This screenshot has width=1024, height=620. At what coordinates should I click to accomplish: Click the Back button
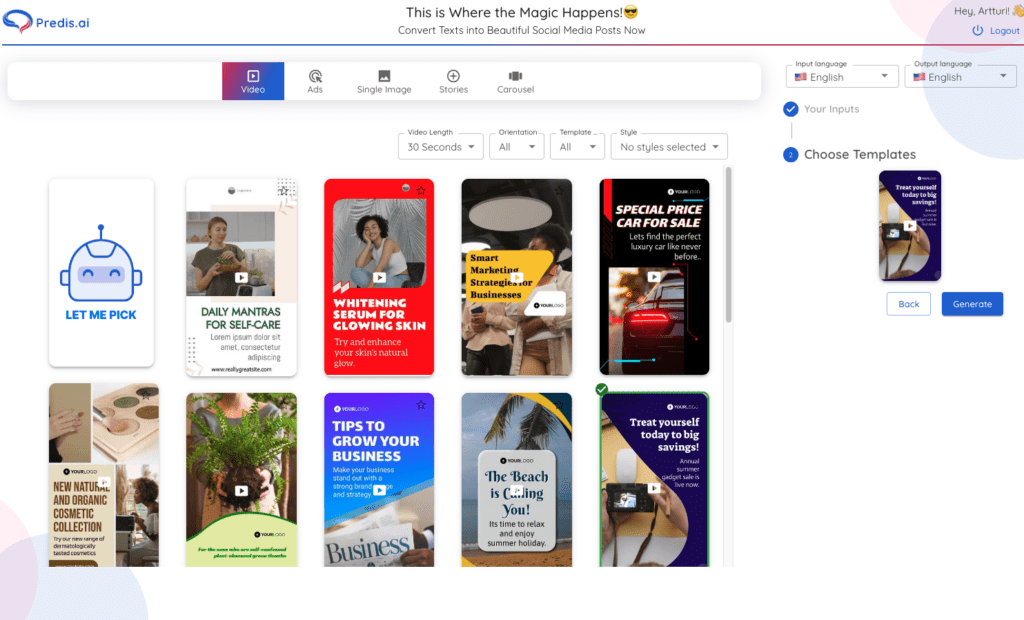pos(908,304)
